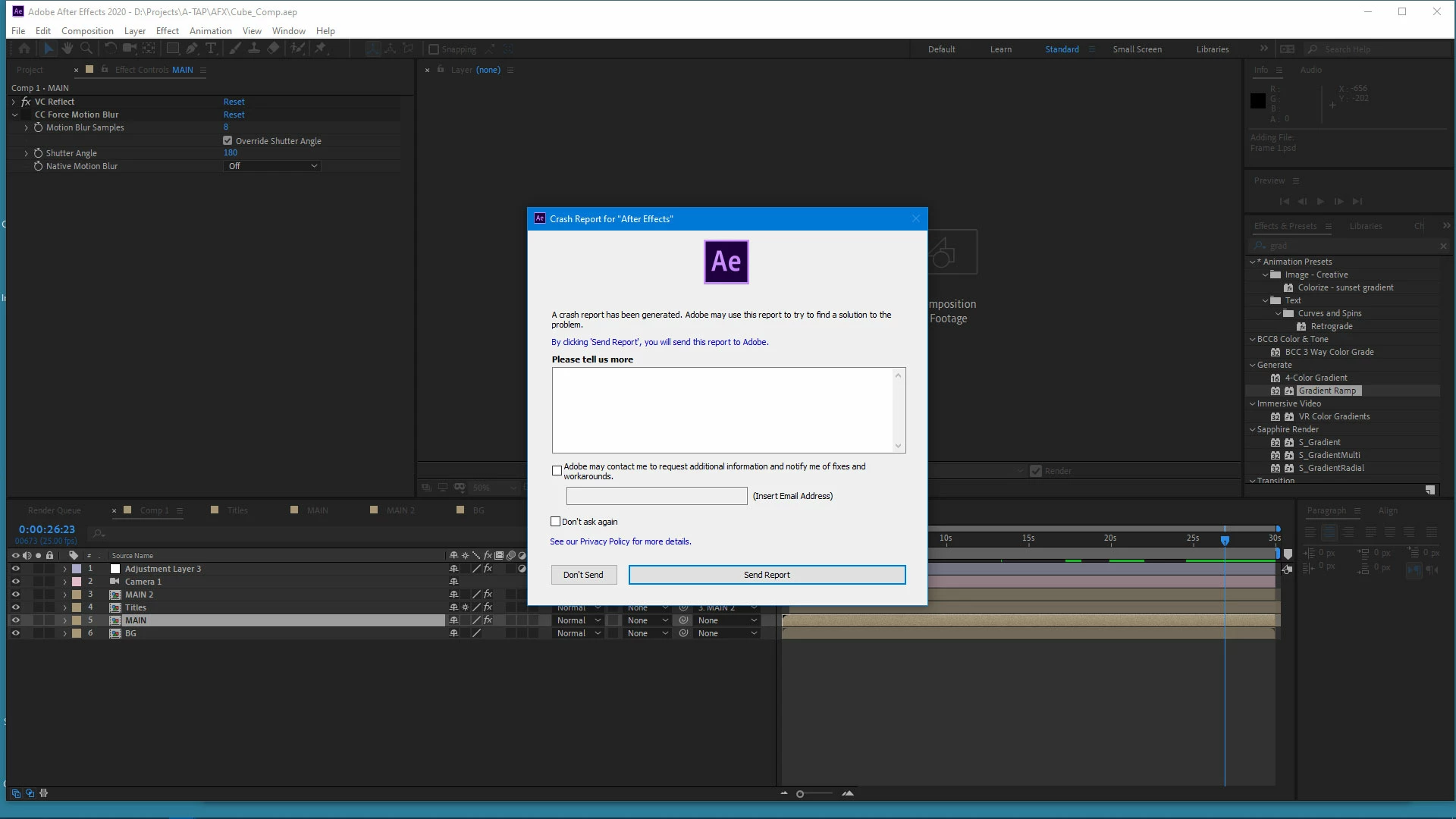Hide the Camera 1 layer eye toggle
The width and height of the screenshot is (1456, 819).
[15, 582]
